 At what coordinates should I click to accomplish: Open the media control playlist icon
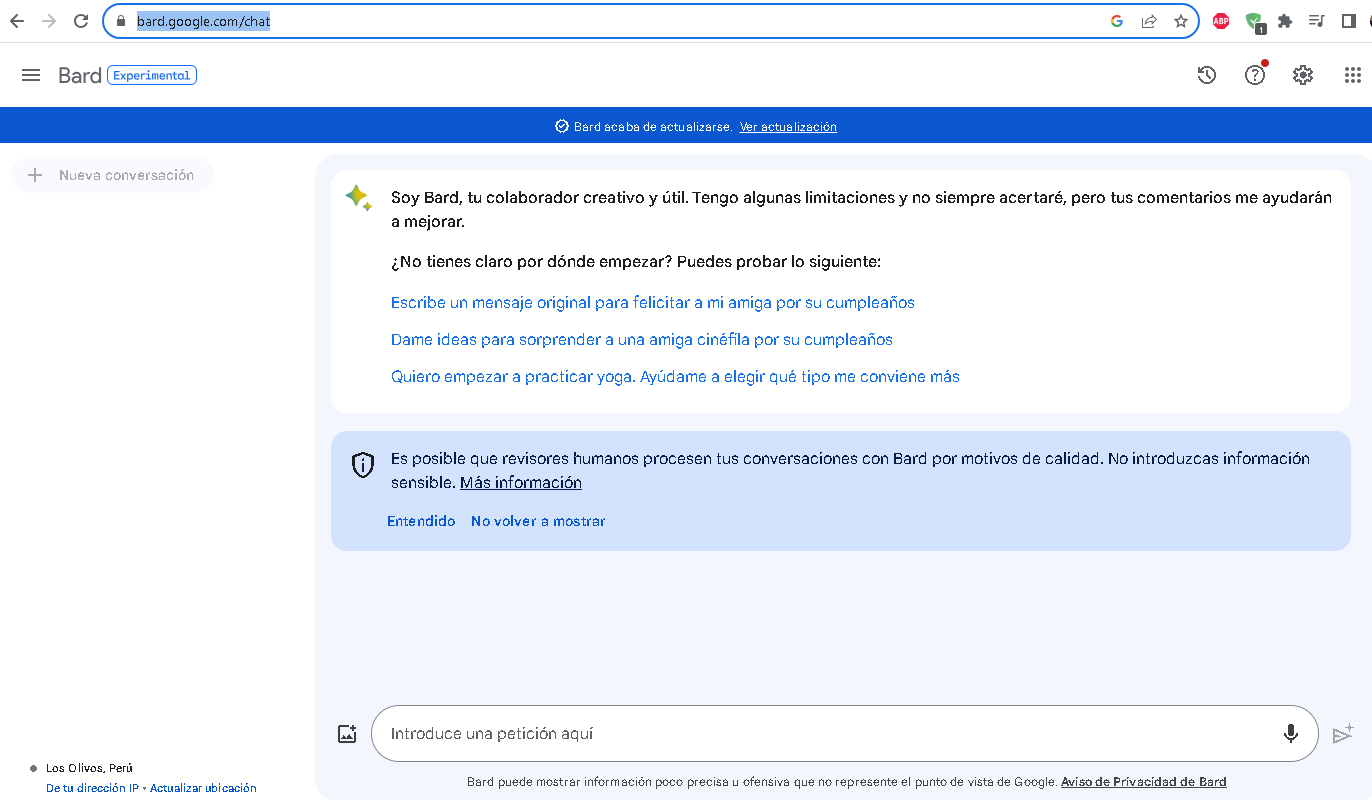[1317, 21]
